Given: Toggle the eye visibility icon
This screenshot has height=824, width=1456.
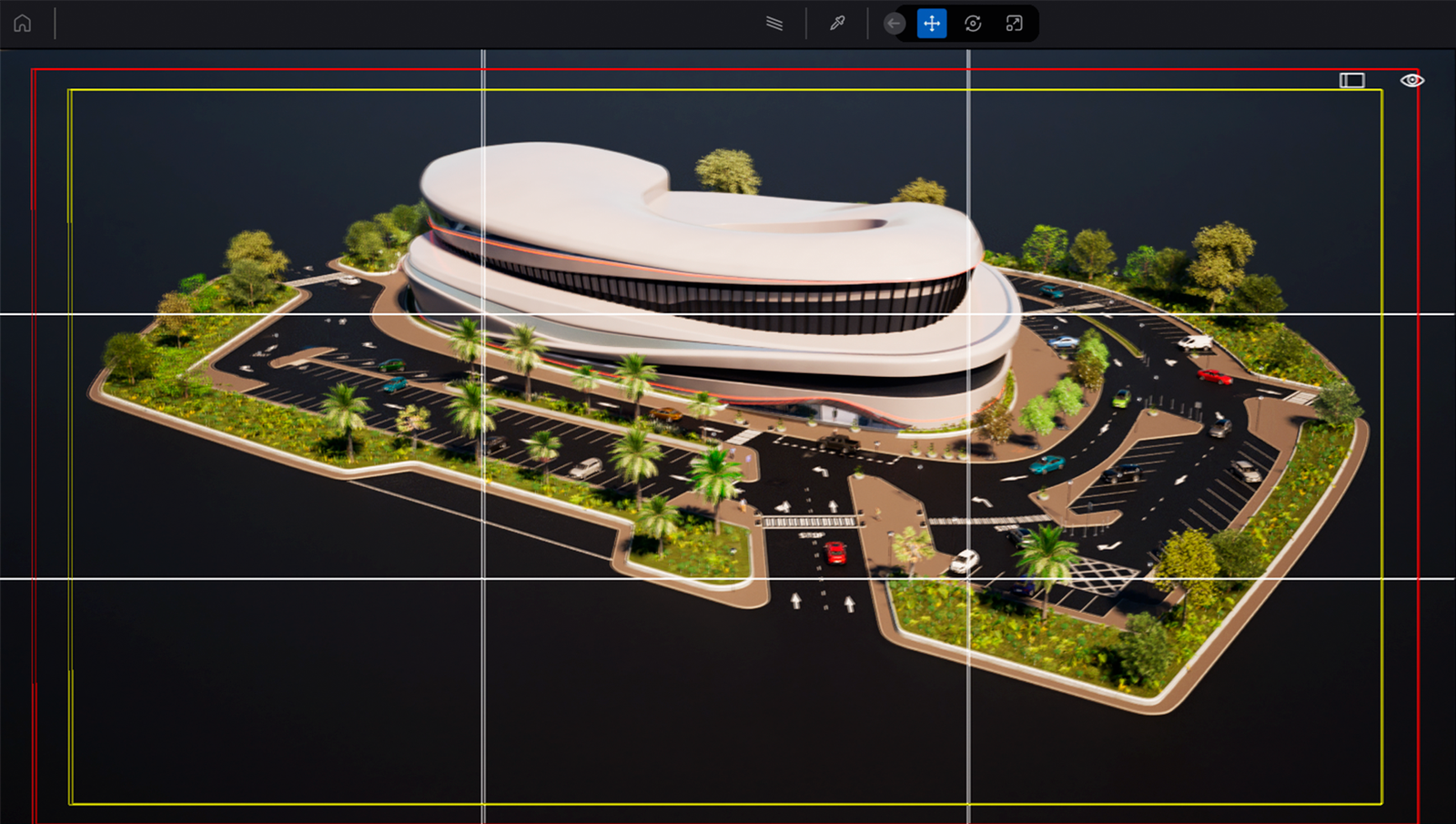Looking at the screenshot, I should point(1411,80).
